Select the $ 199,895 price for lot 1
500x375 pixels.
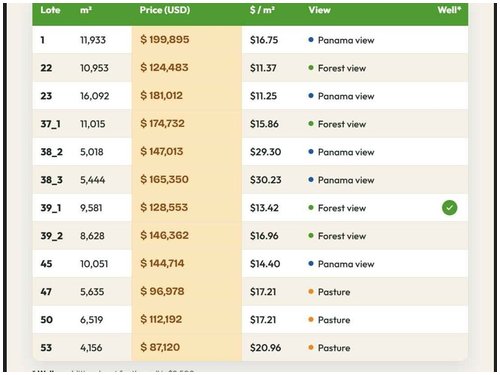165,40
